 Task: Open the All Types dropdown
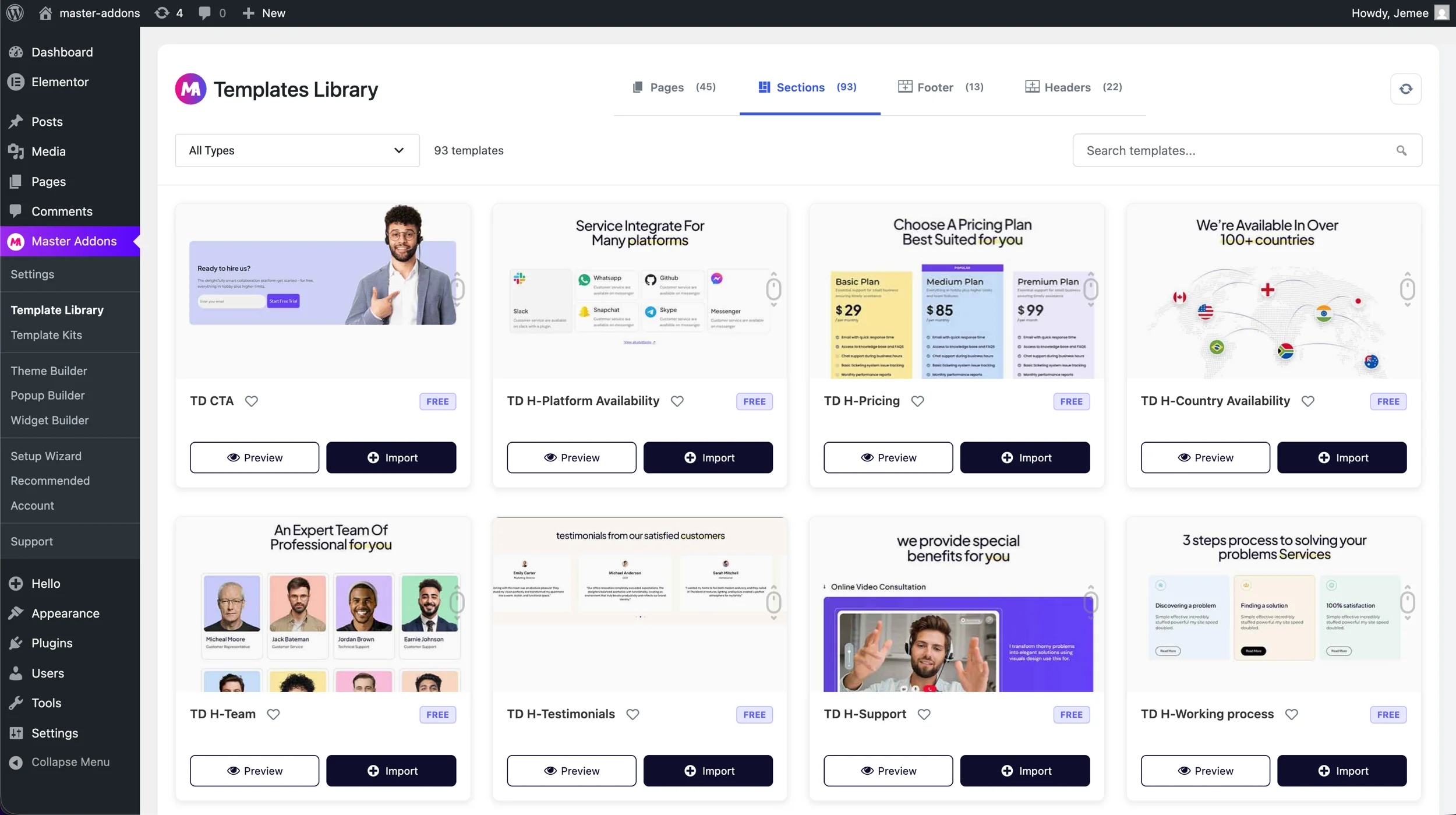[297, 150]
